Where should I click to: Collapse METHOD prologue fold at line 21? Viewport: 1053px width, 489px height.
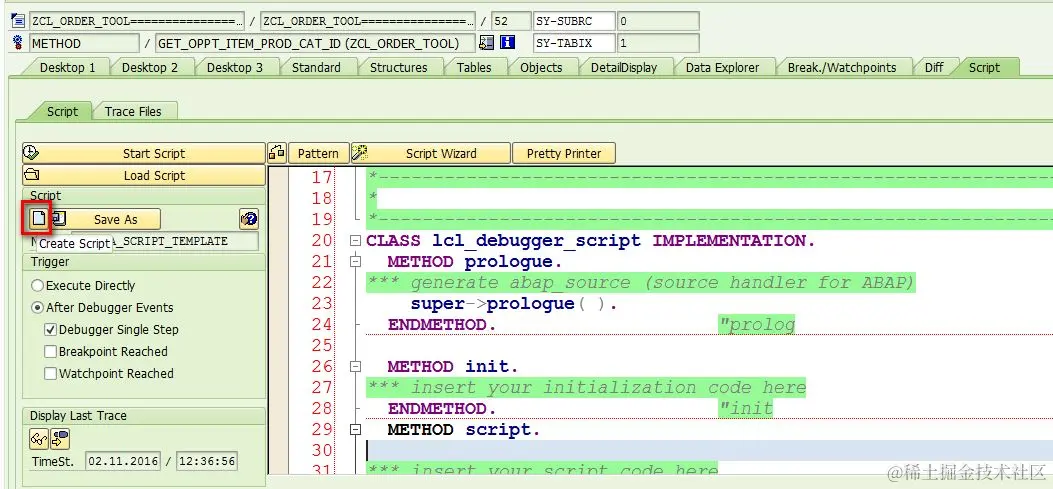coord(355,261)
